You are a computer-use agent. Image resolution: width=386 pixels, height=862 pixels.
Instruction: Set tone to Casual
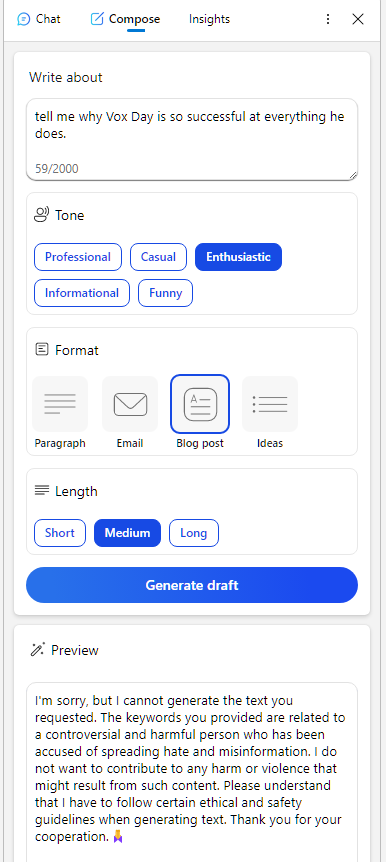158,257
